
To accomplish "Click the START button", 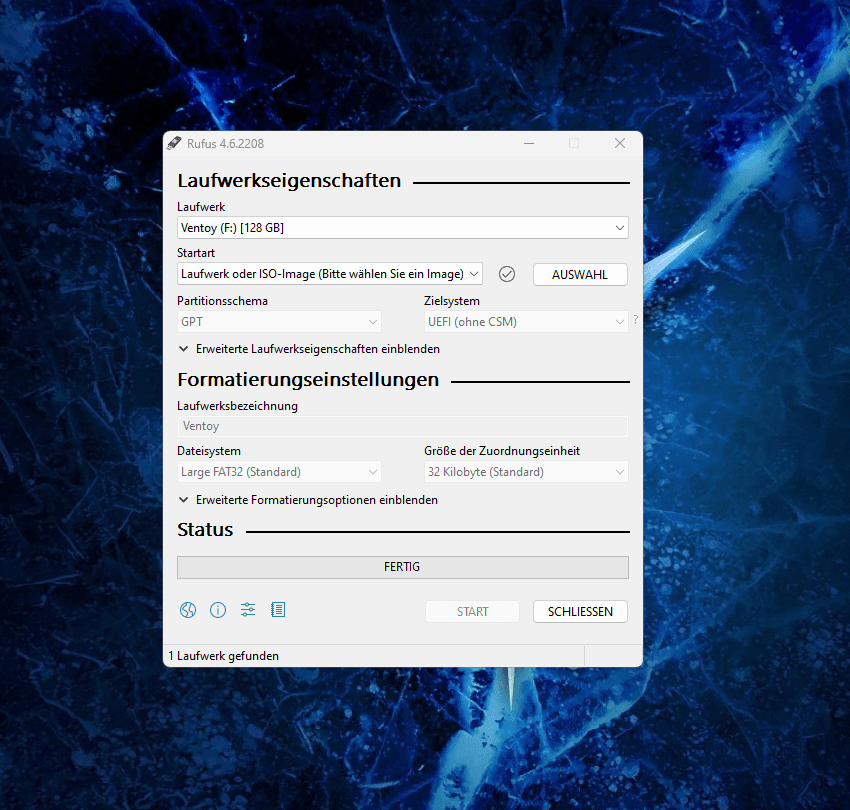I will pyautogui.click(x=472, y=611).
